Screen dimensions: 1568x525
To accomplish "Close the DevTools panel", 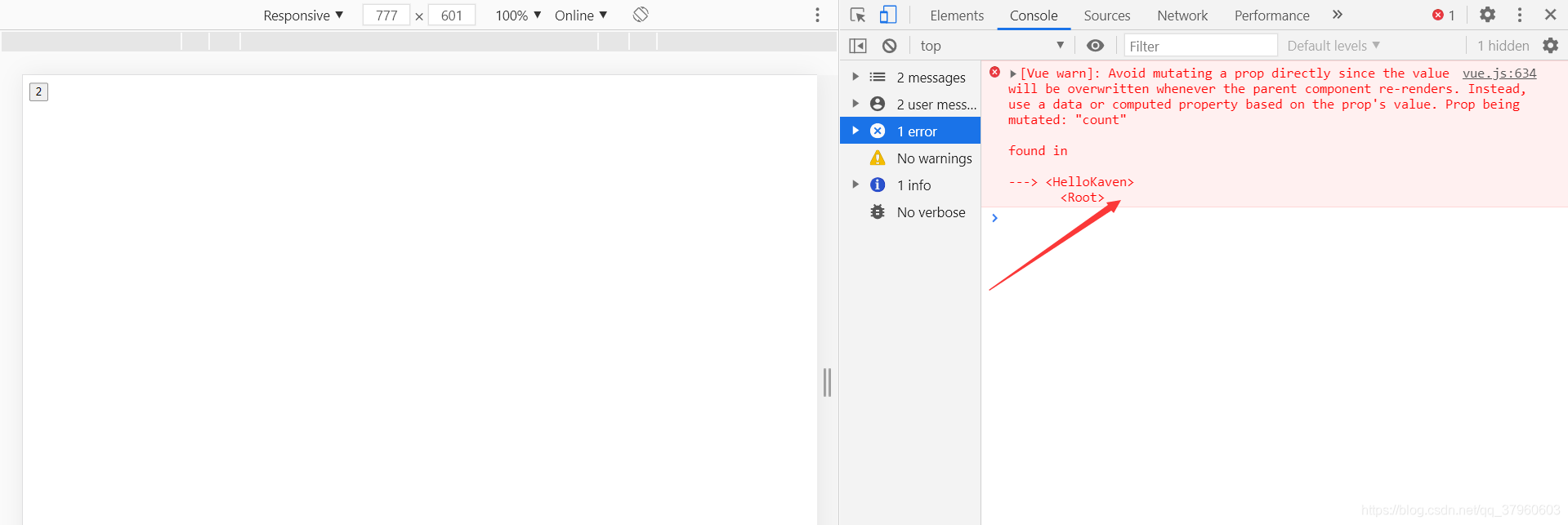I will (x=1550, y=15).
